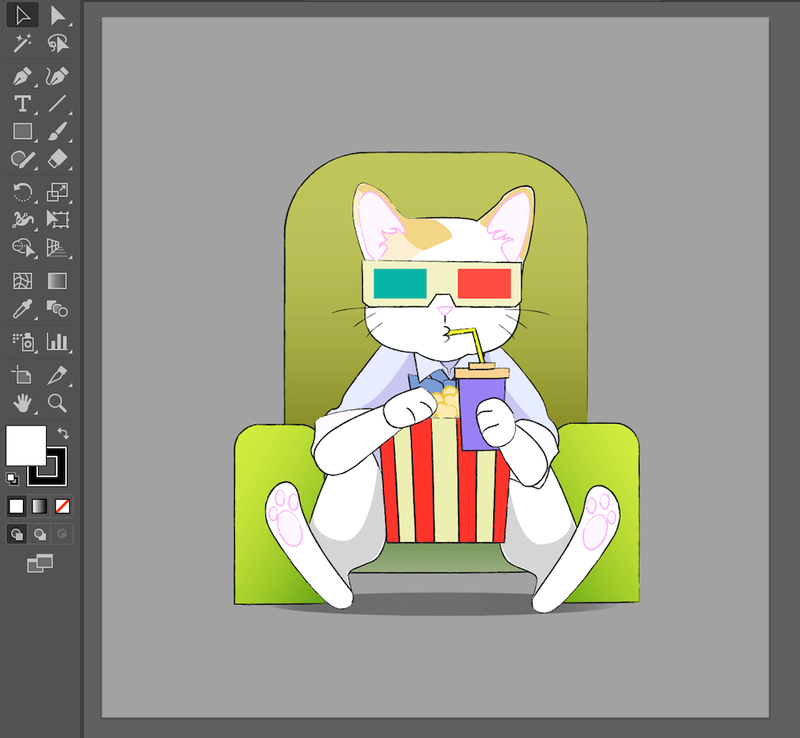Screen dimensions: 800x738
Task: Click the red lens of the 3D glasses
Action: 484,285
